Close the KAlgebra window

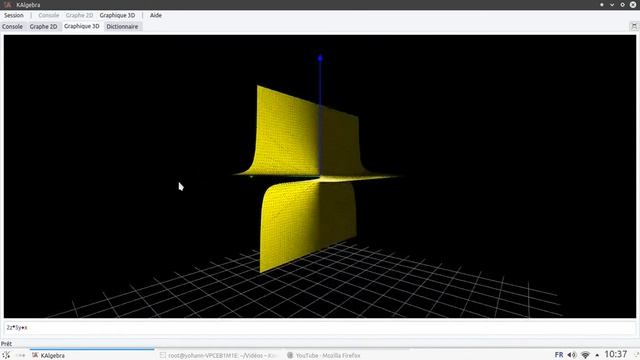(x=633, y=4)
